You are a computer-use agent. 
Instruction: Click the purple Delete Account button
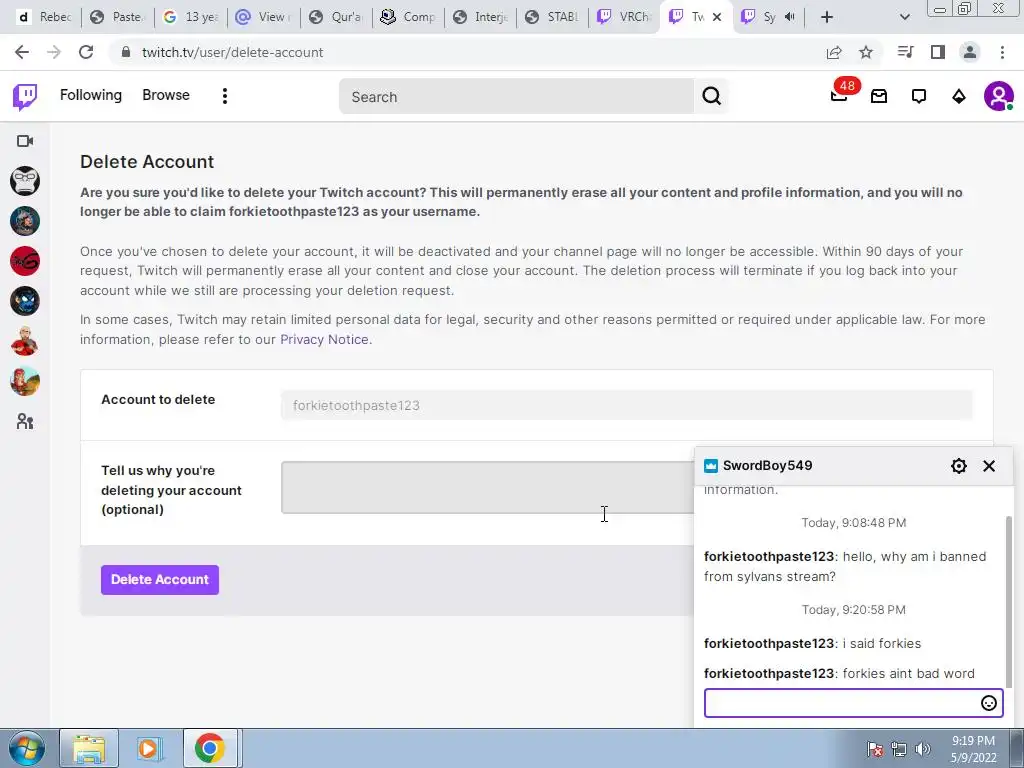click(x=160, y=580)
